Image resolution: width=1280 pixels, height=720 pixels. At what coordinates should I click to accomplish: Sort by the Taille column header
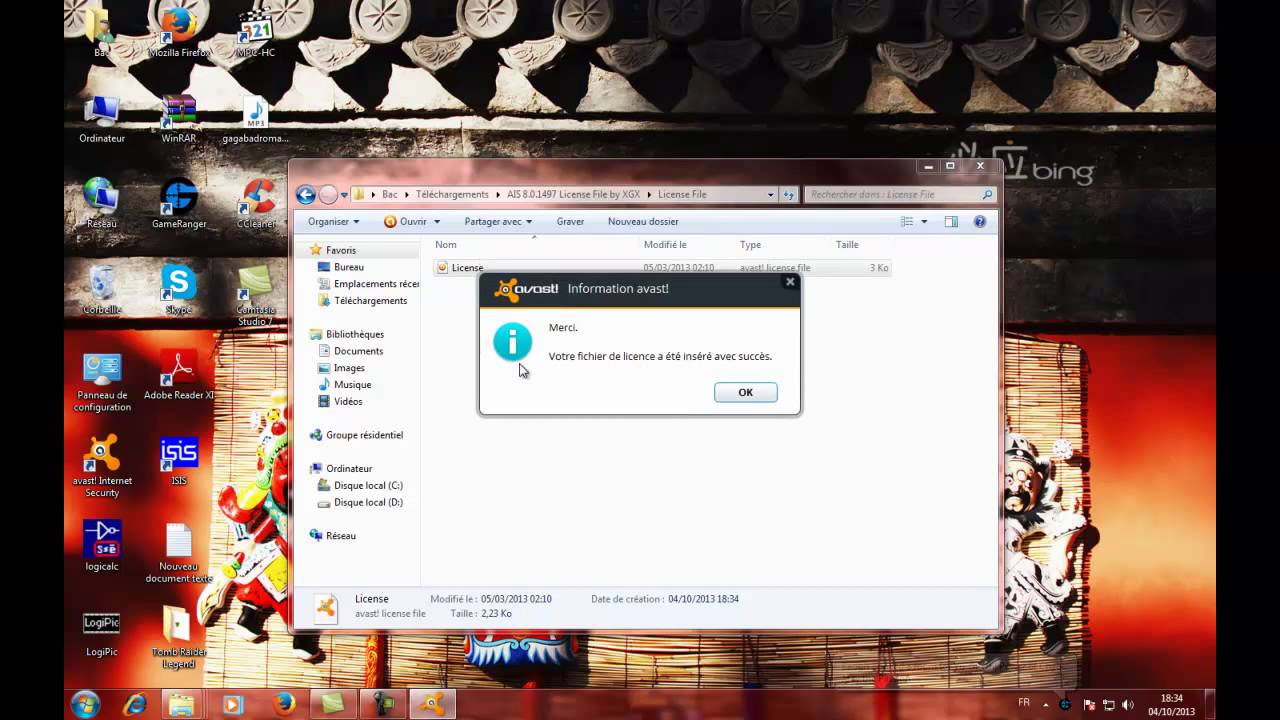(861, 244)
